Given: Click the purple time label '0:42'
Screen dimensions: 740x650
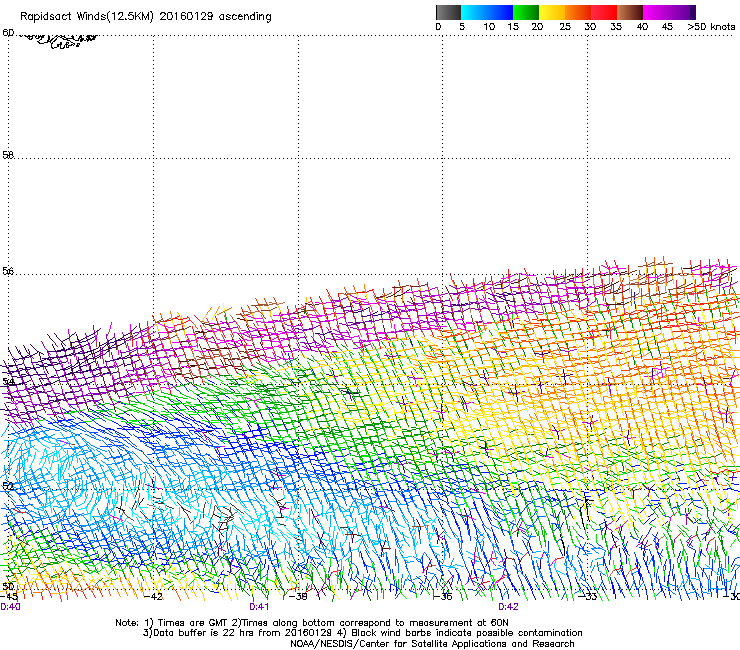Looking at the screenshot, I should tap(508, 607).
